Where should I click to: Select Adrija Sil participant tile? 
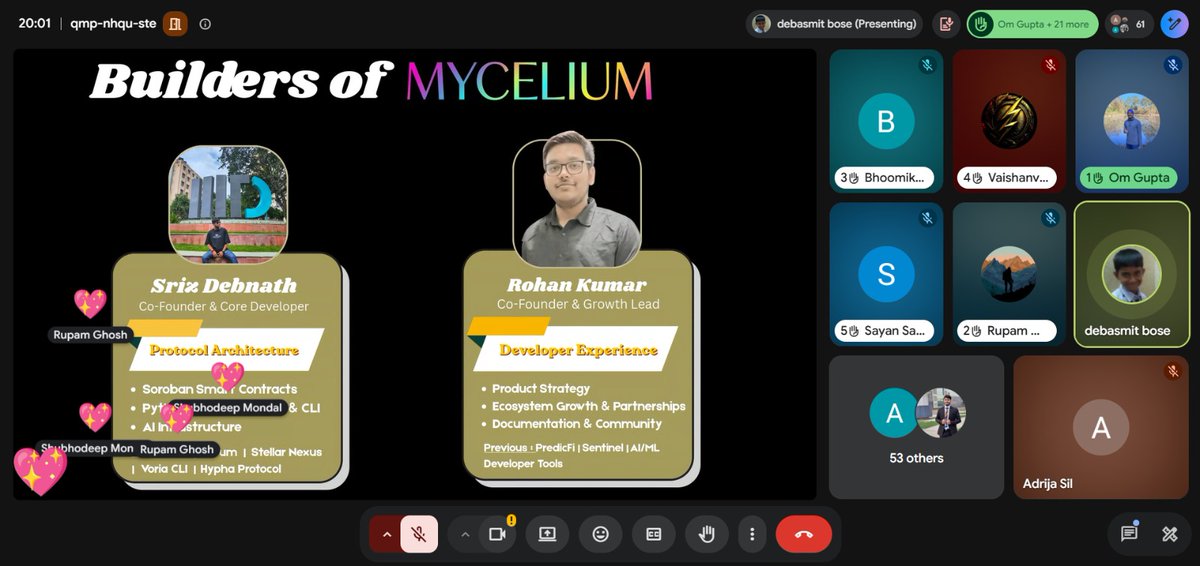click(1101, 427)
